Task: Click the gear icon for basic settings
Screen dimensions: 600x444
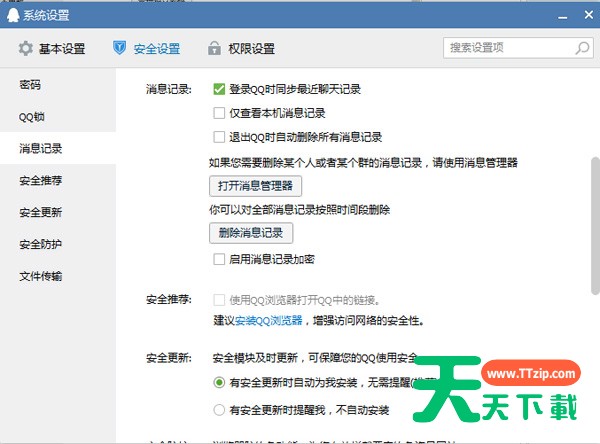Action: [x=26, y=49]
